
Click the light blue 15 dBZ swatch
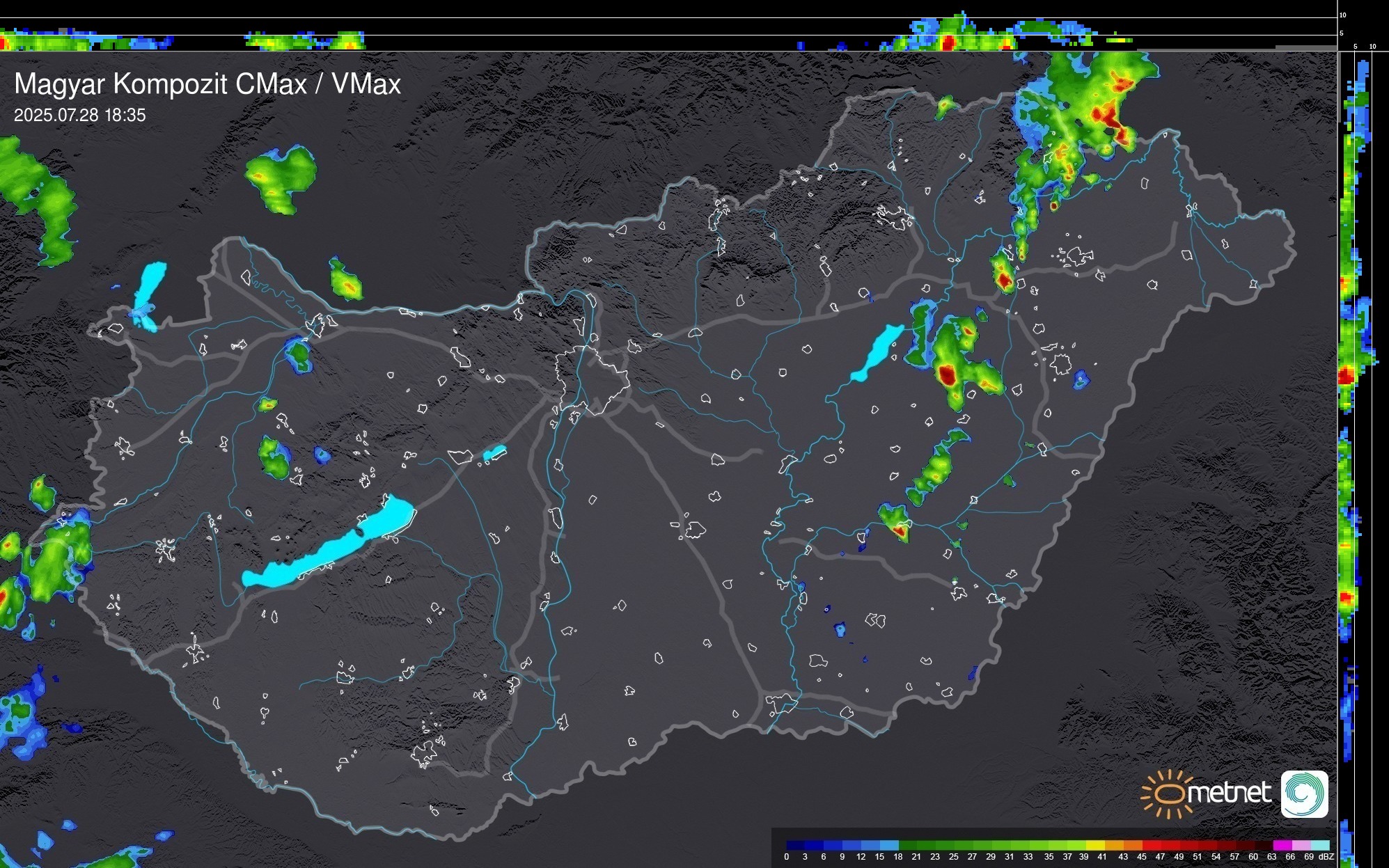(x=889, y=845)
